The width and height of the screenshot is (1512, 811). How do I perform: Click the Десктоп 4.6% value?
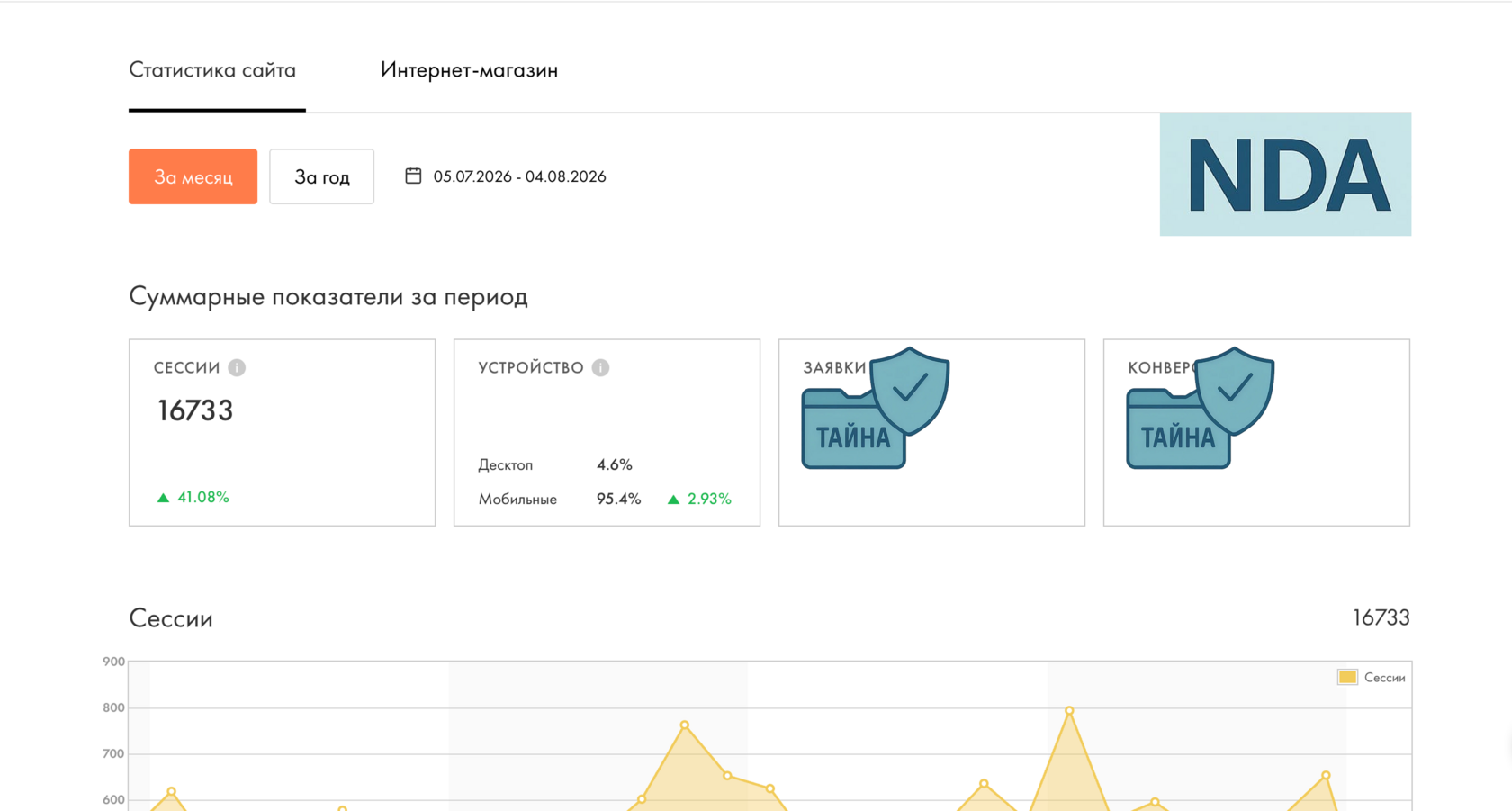click(x=615, y=464)
